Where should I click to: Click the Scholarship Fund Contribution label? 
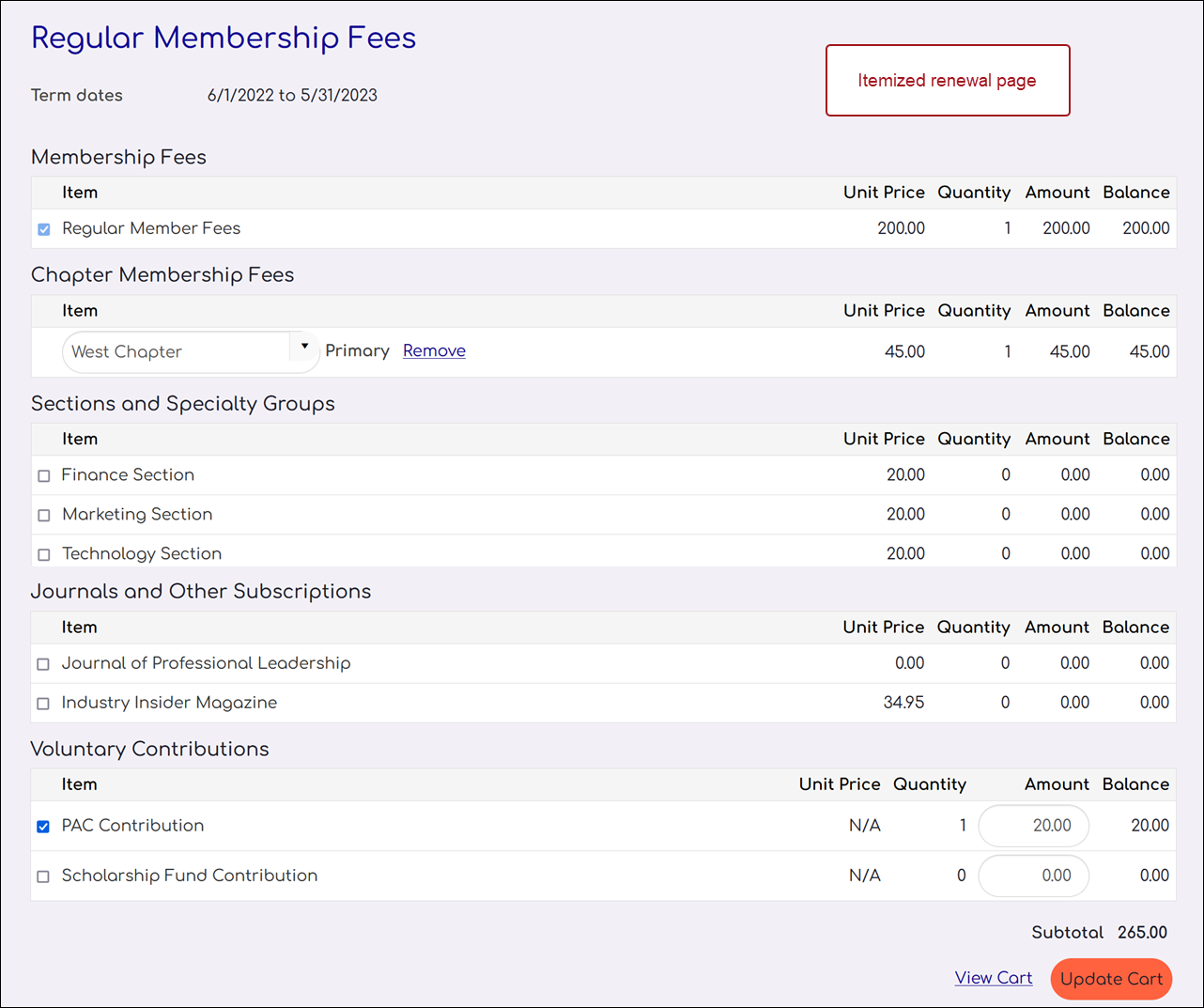[x=190, y=875]
